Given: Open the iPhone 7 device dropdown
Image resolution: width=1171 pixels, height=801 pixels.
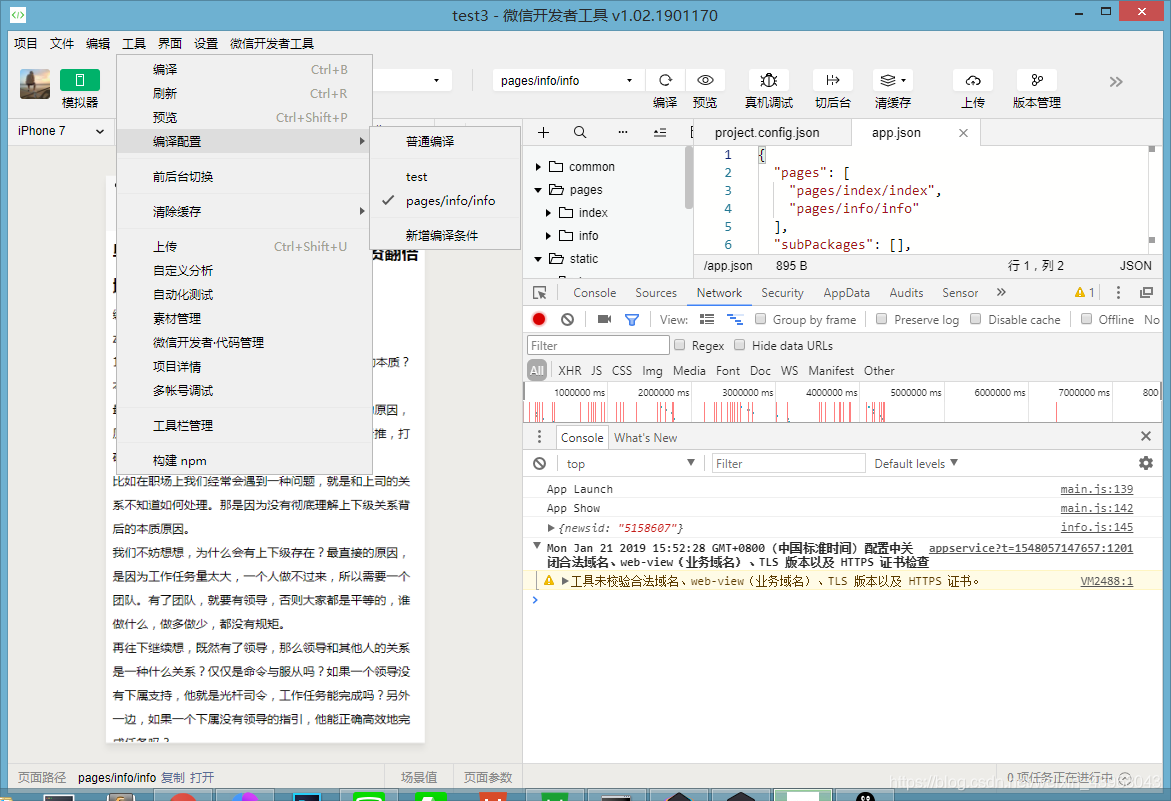Looking at the screenshot, I should point(60,131).
